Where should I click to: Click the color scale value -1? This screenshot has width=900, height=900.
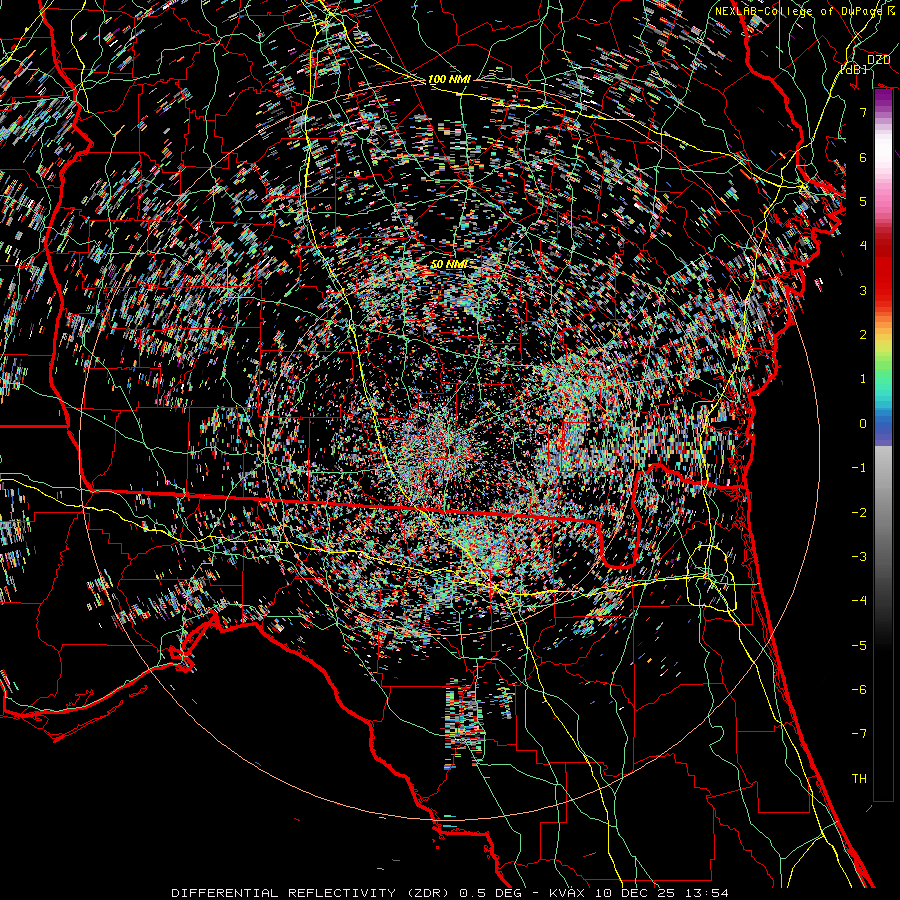coord(859,468)
